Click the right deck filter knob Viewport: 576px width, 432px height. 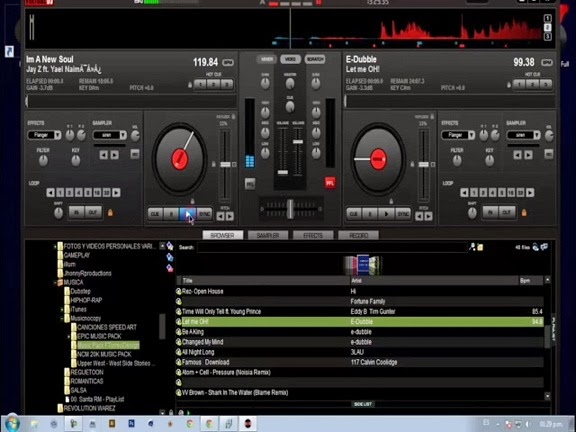(457, 161)
